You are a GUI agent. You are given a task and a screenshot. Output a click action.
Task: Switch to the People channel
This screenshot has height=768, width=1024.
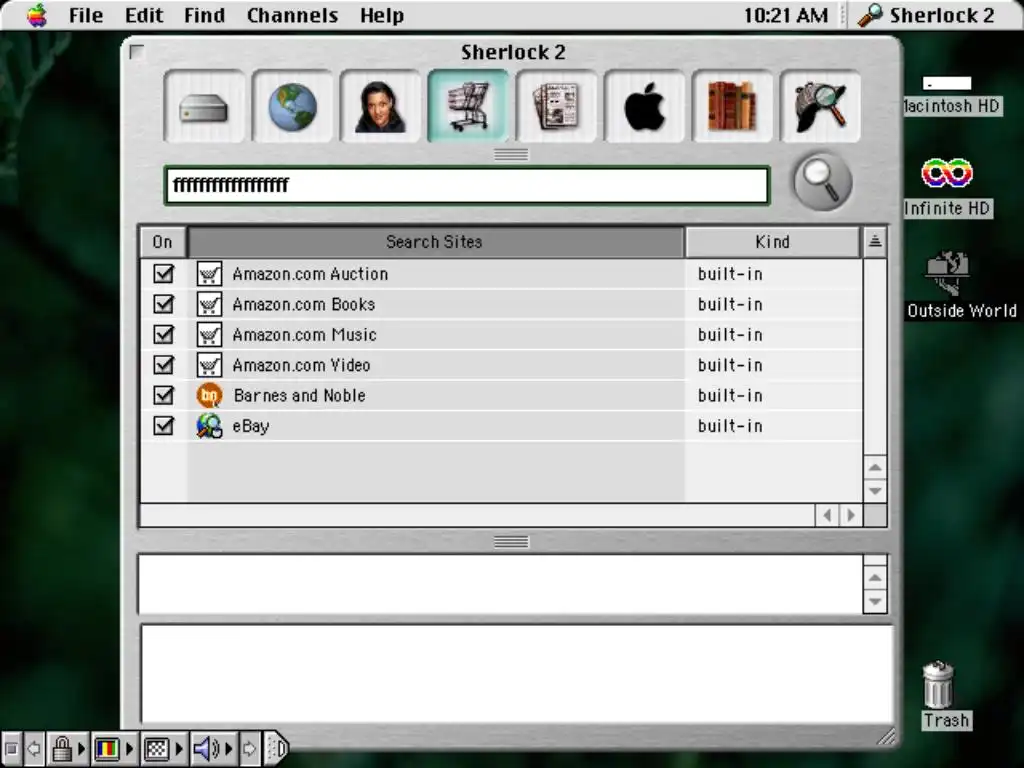click(380, 106)
